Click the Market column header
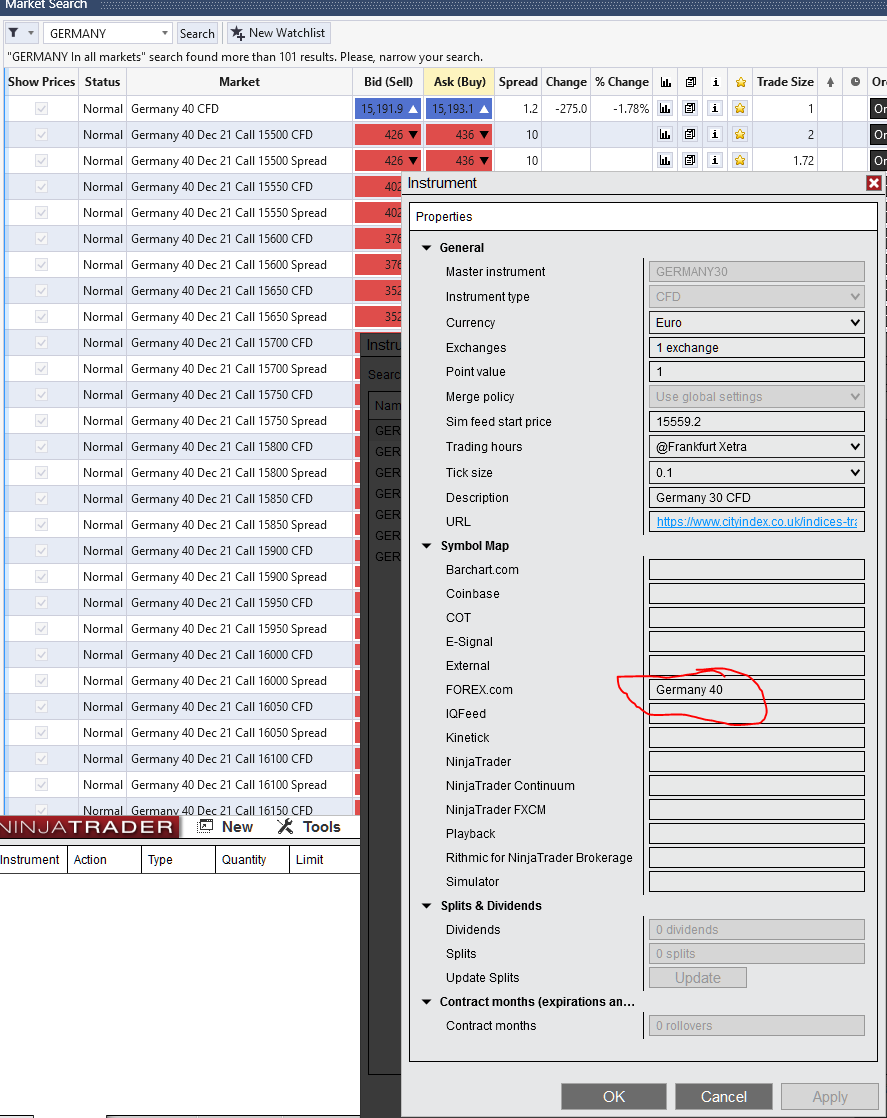887x1118 pixels. pyautogui.click(x=240, y=82)
